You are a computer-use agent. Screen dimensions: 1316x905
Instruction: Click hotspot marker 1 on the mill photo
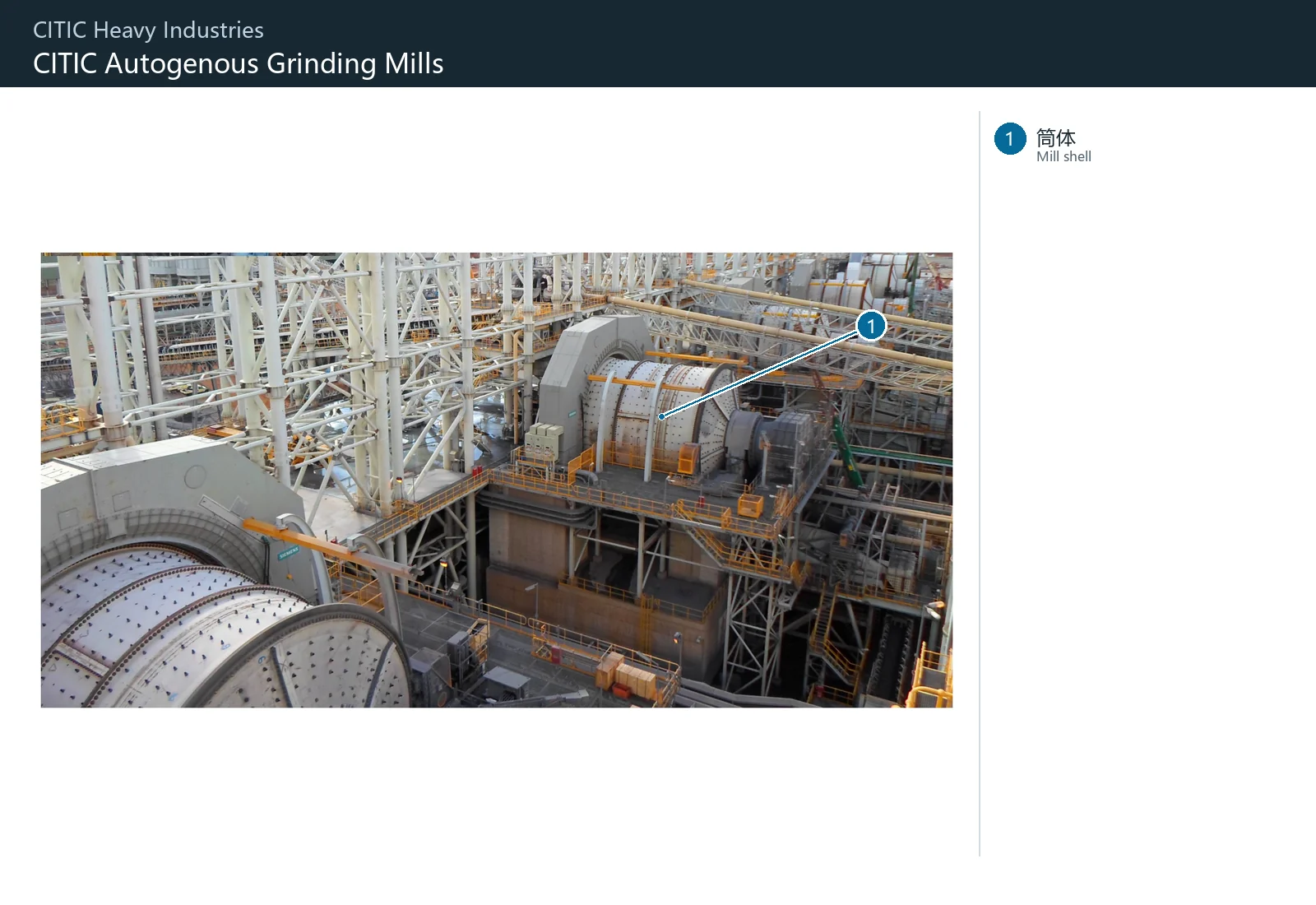point(871,326)
